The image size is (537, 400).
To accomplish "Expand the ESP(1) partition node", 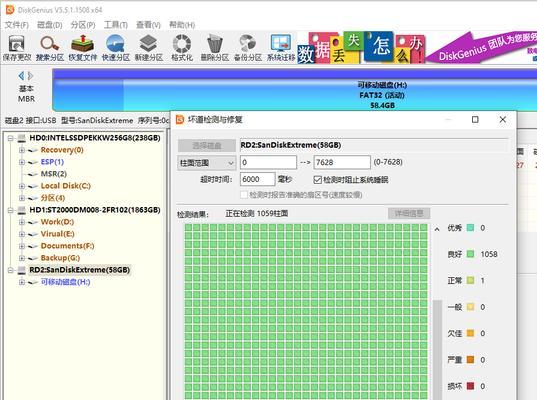I will 22,162.
